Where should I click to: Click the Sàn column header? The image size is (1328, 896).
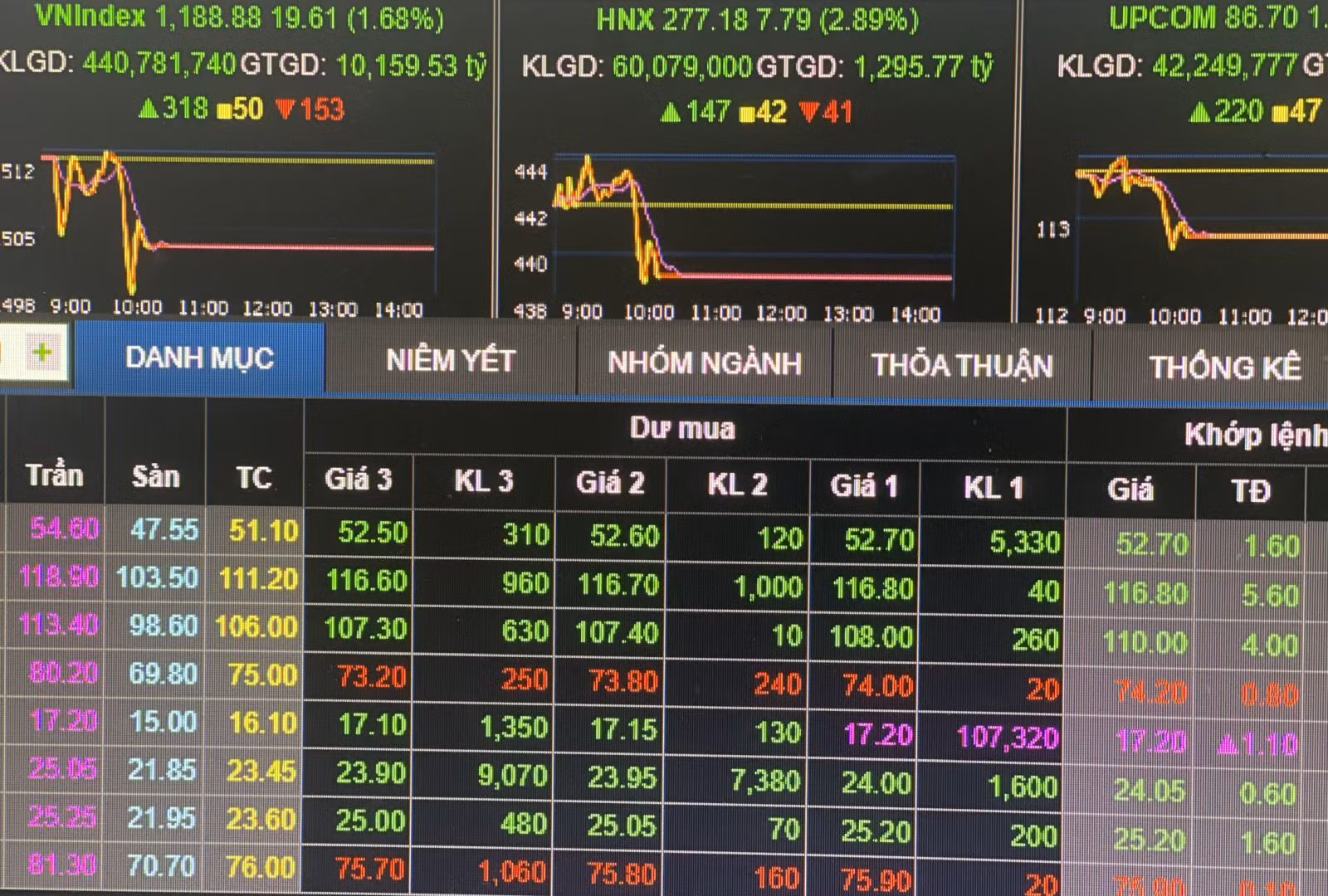[x=155, y=476]
